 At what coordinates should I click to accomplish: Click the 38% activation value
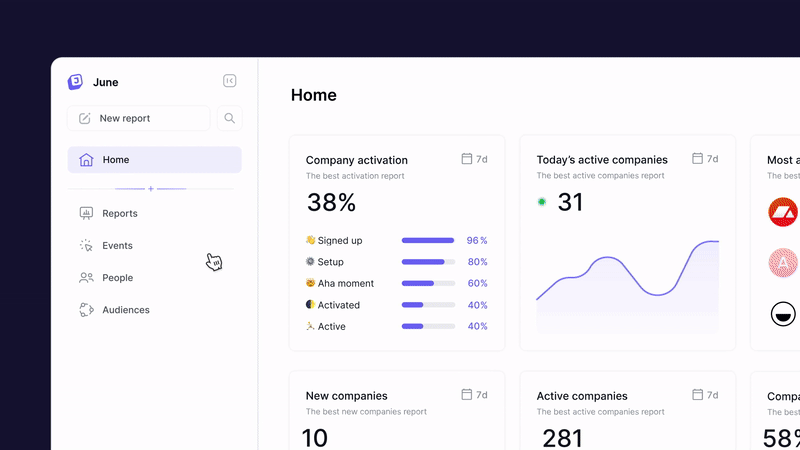(331, 203)
